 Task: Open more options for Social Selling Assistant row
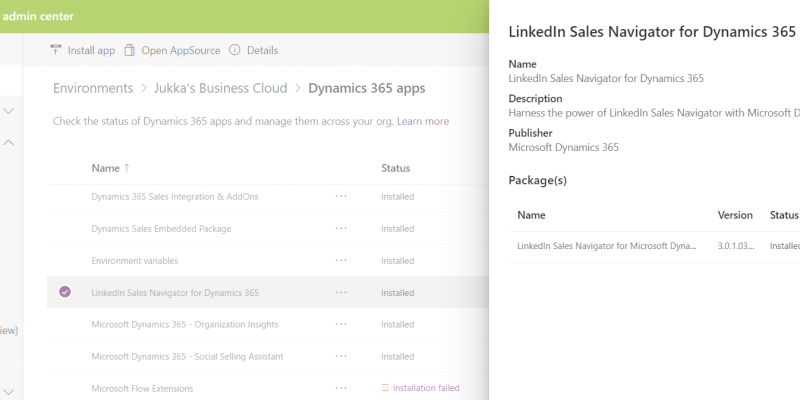pos(341,356)
